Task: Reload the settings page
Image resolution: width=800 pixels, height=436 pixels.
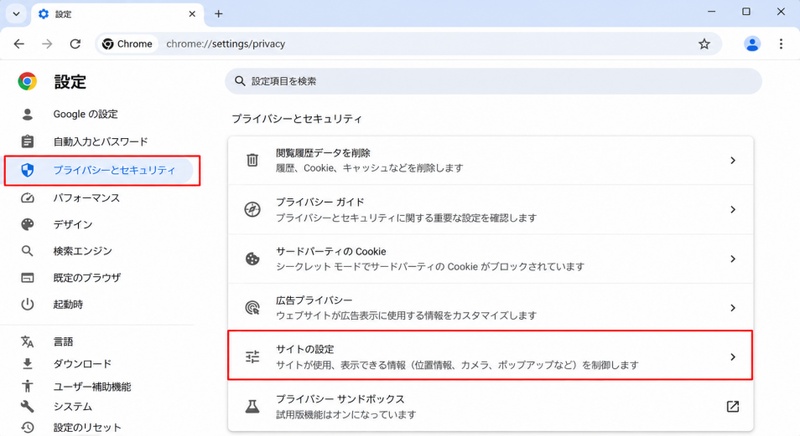Action: click(x=76, y=44)
